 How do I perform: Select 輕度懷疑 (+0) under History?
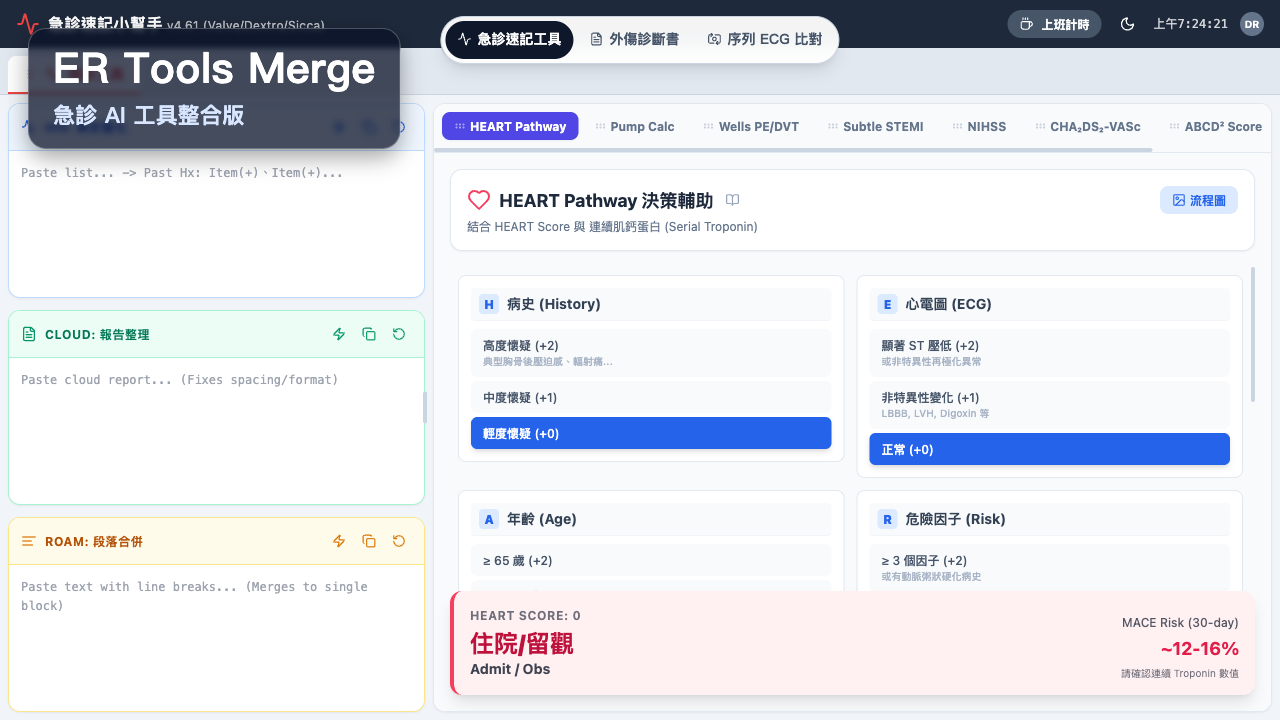(x=651, y=433)
